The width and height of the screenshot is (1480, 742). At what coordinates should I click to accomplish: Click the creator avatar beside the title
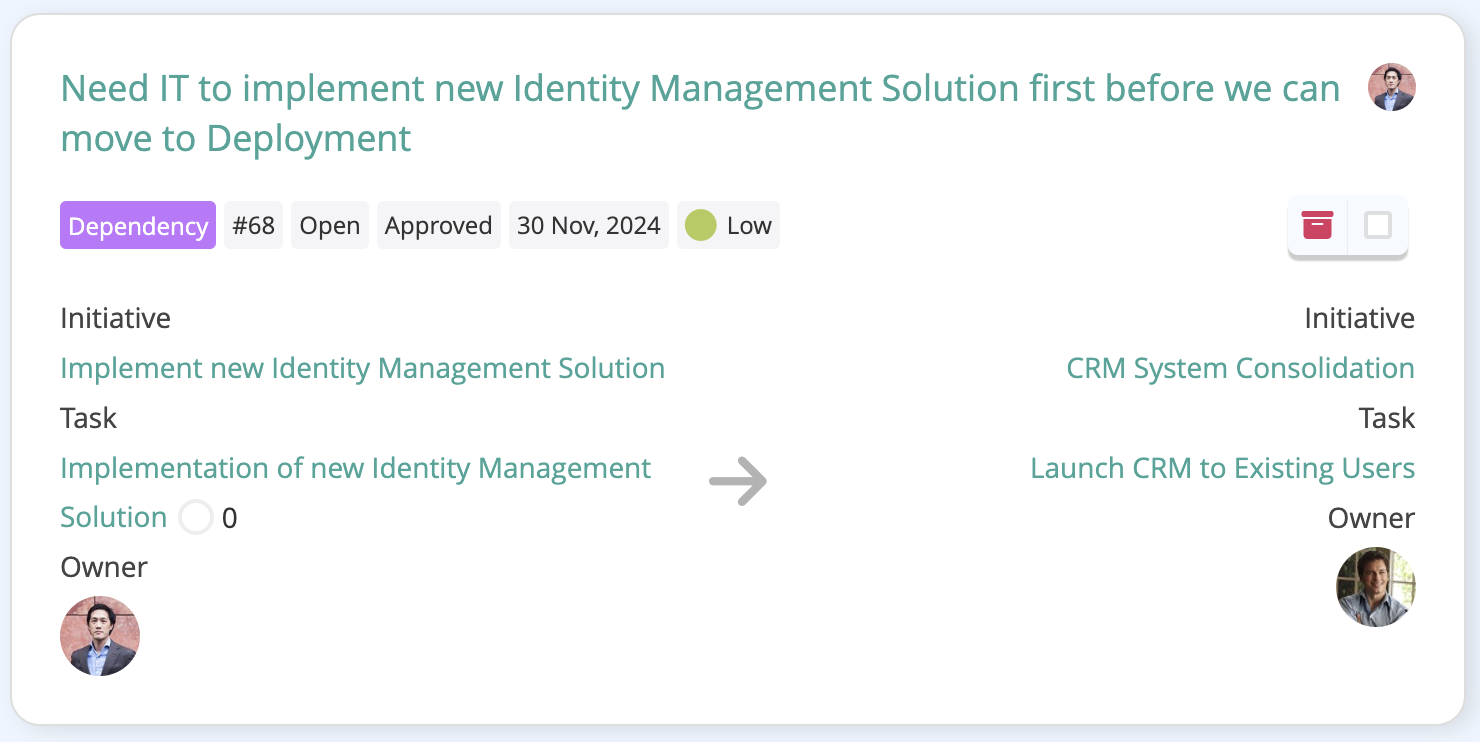(1392, 87)
